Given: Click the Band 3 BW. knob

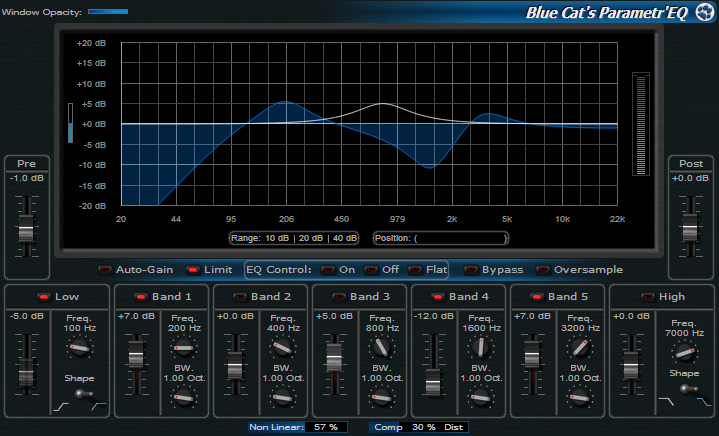Looking at the screenshot, I should [x=382, y=398].
